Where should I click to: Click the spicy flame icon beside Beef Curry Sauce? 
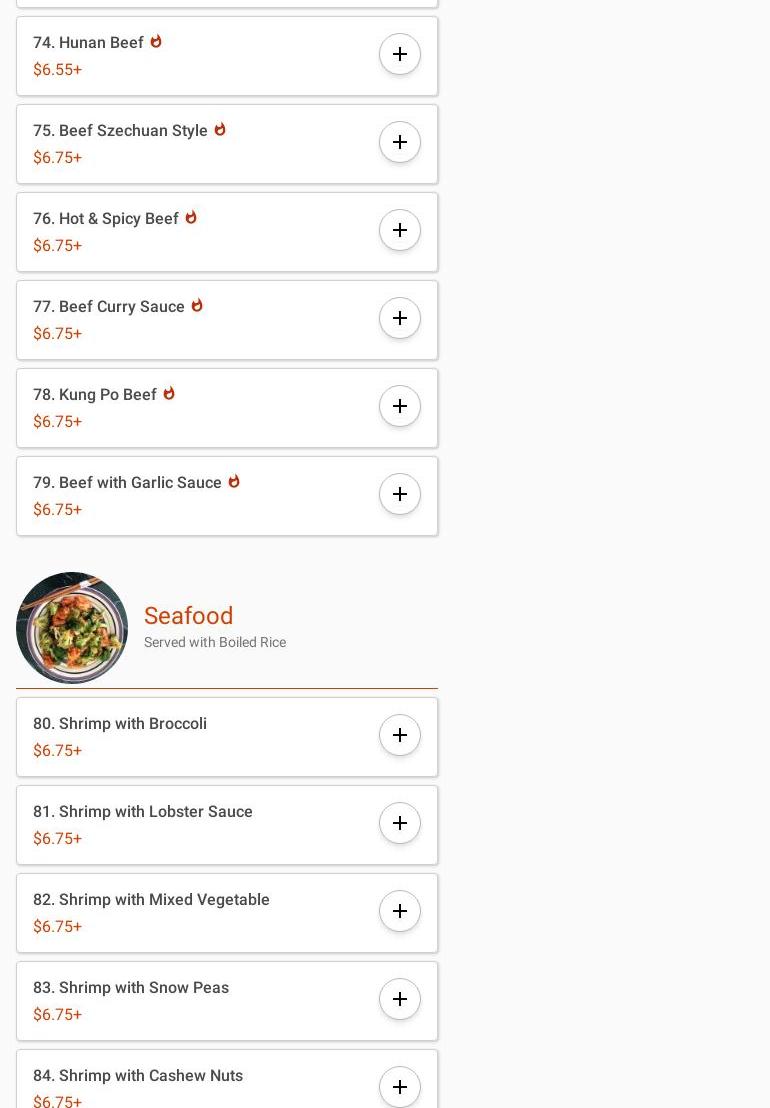pyautogui.click(x=197, y=306)
